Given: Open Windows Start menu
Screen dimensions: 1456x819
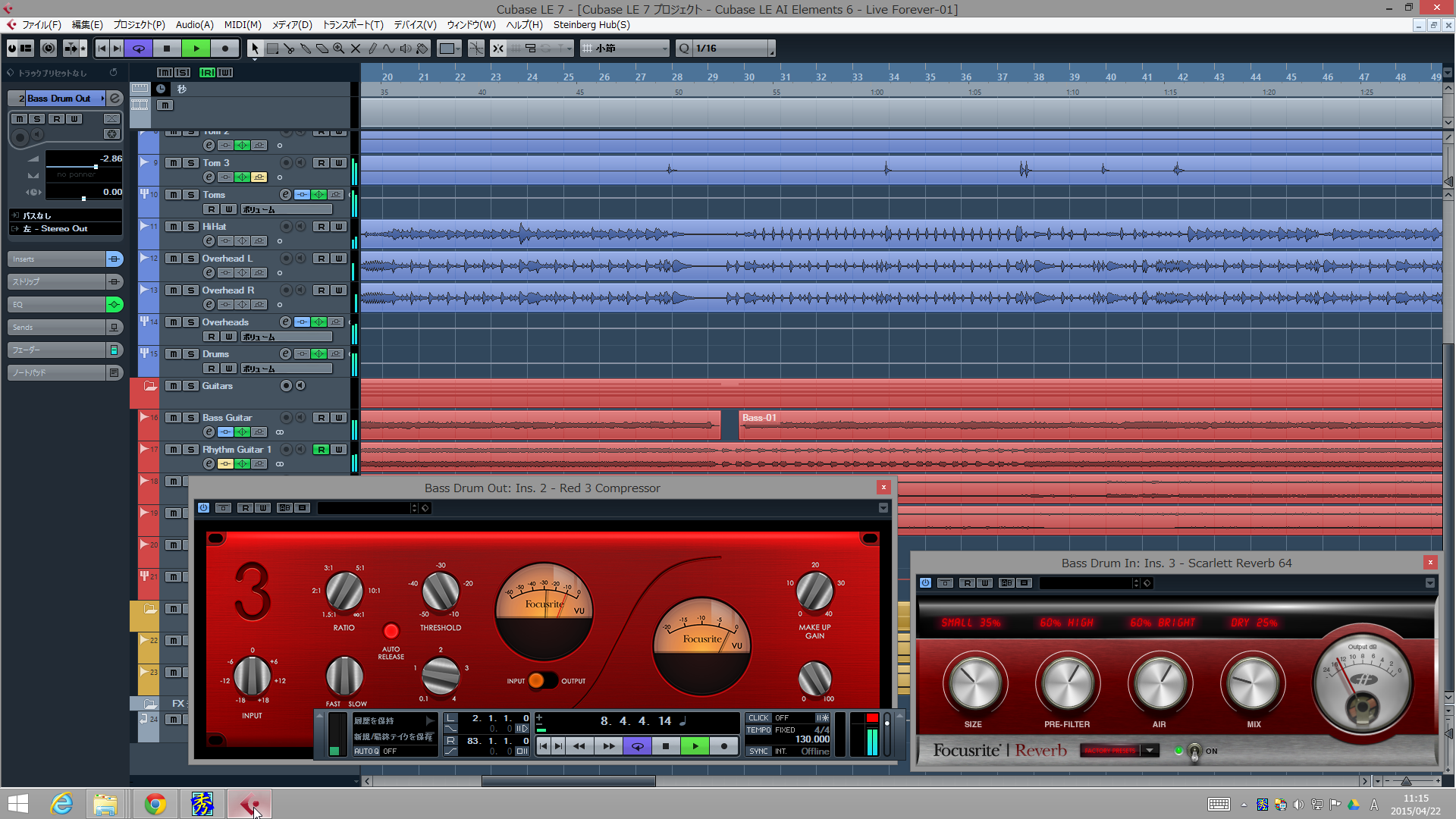Looking at the screenshot, I should pyautogui.click(x=18, y=804).
